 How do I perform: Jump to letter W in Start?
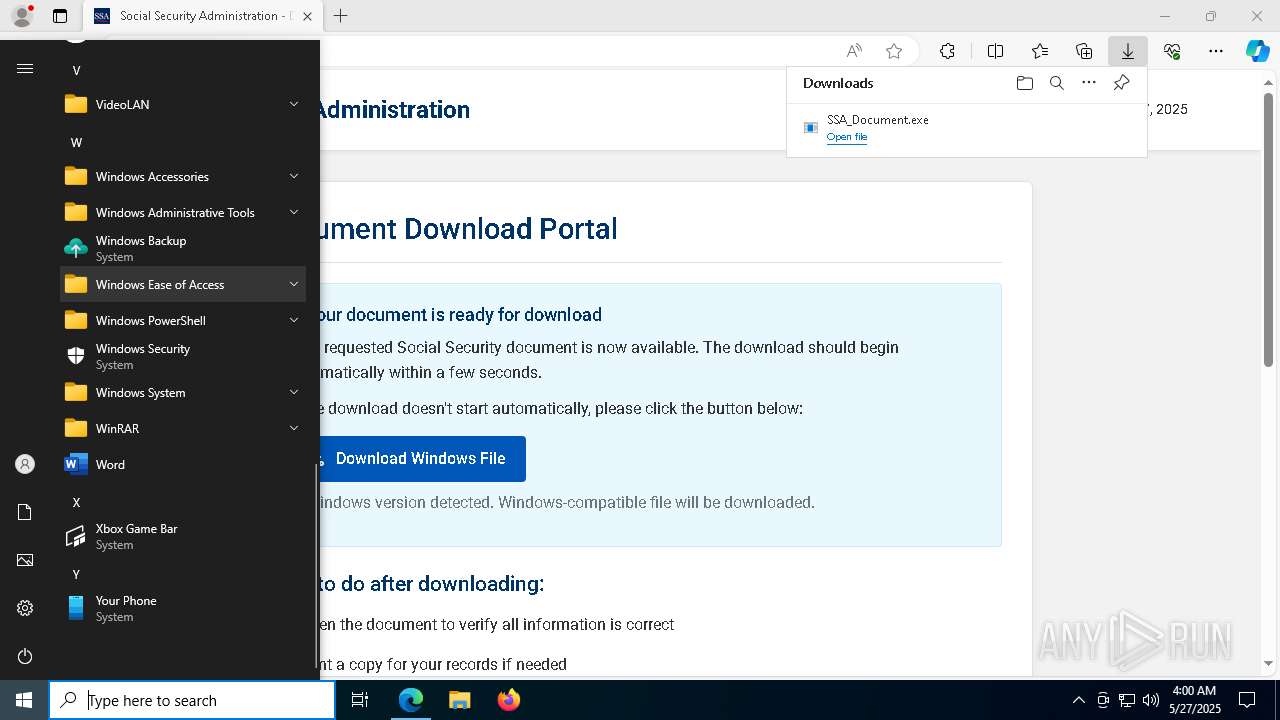click(76, 142)
